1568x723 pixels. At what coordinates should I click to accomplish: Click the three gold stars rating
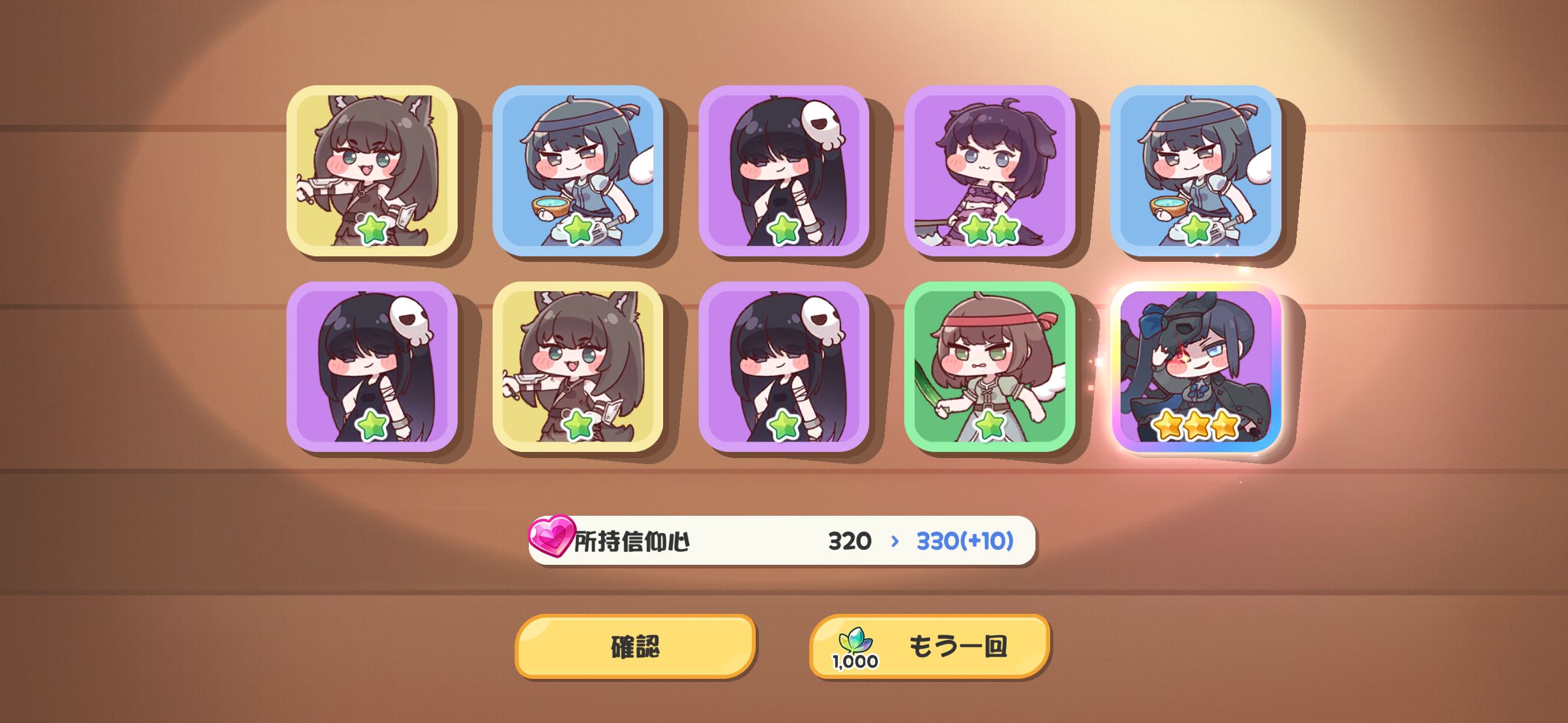pyautogui.click(x=1196, y=425)
